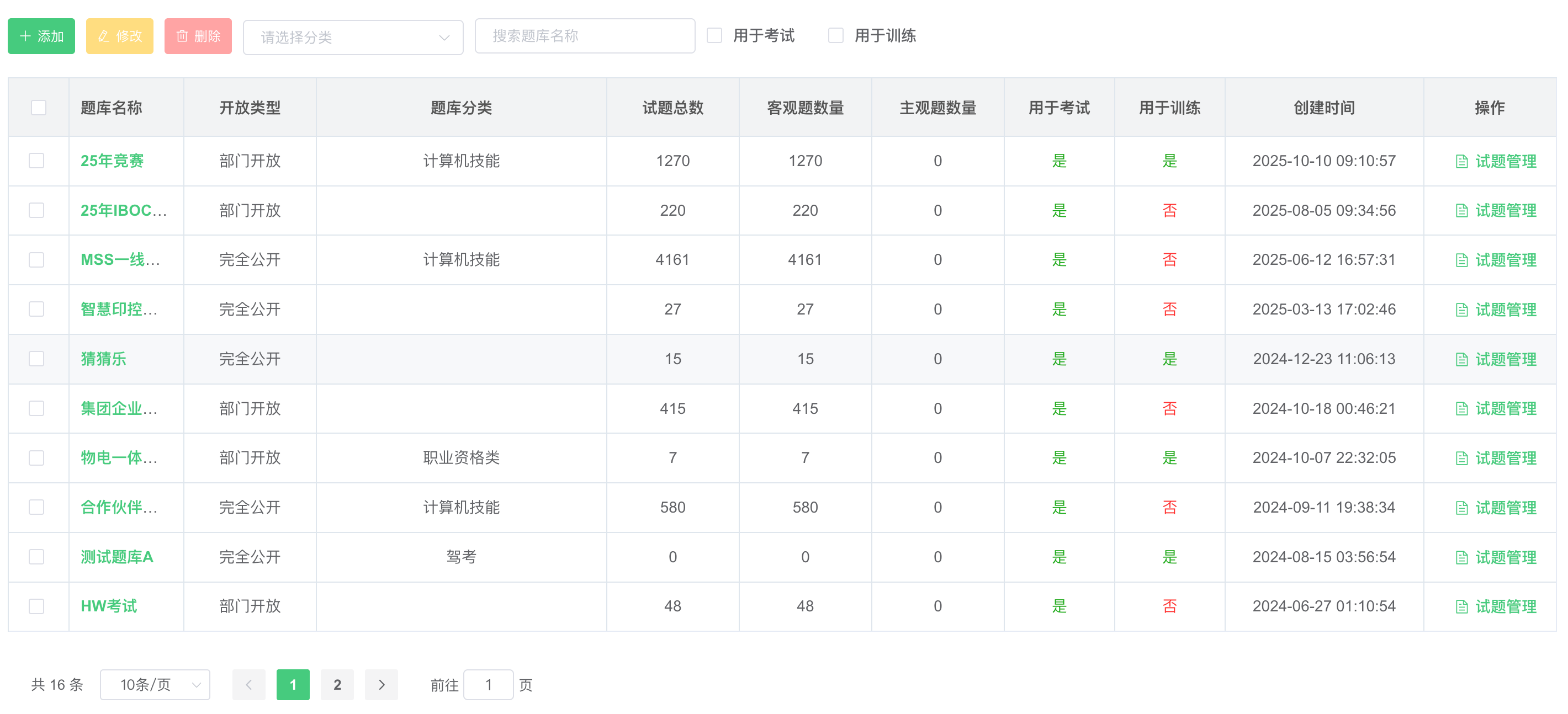Click the 删除 delete button

[198, 36]
